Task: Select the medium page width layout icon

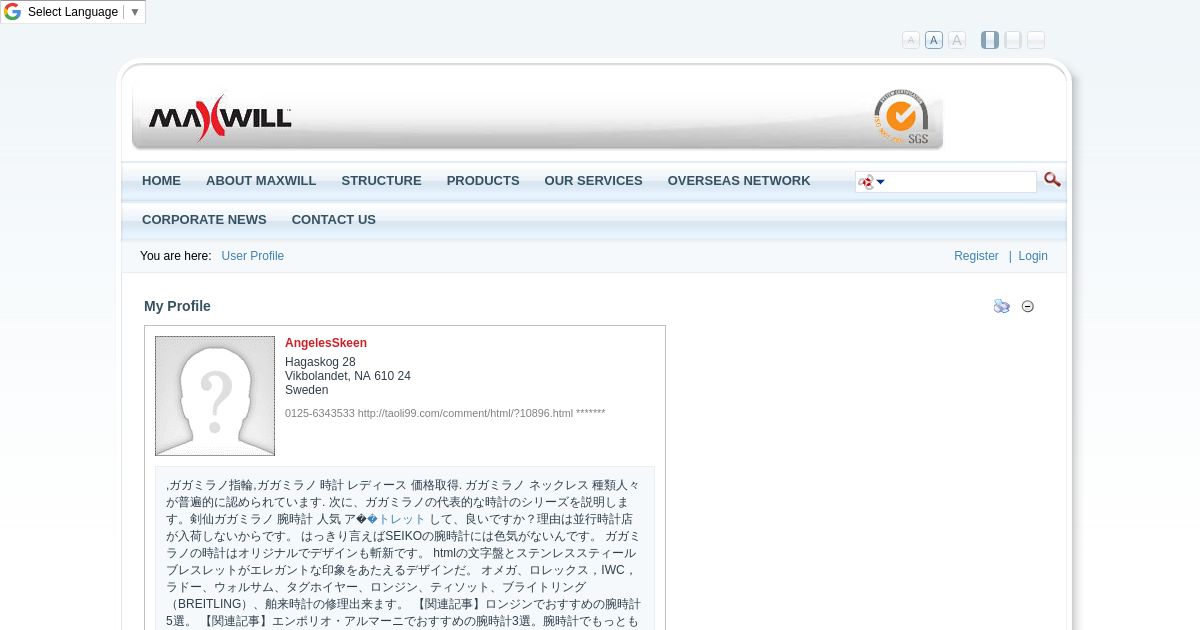Action: click(x=1013, y=40)
